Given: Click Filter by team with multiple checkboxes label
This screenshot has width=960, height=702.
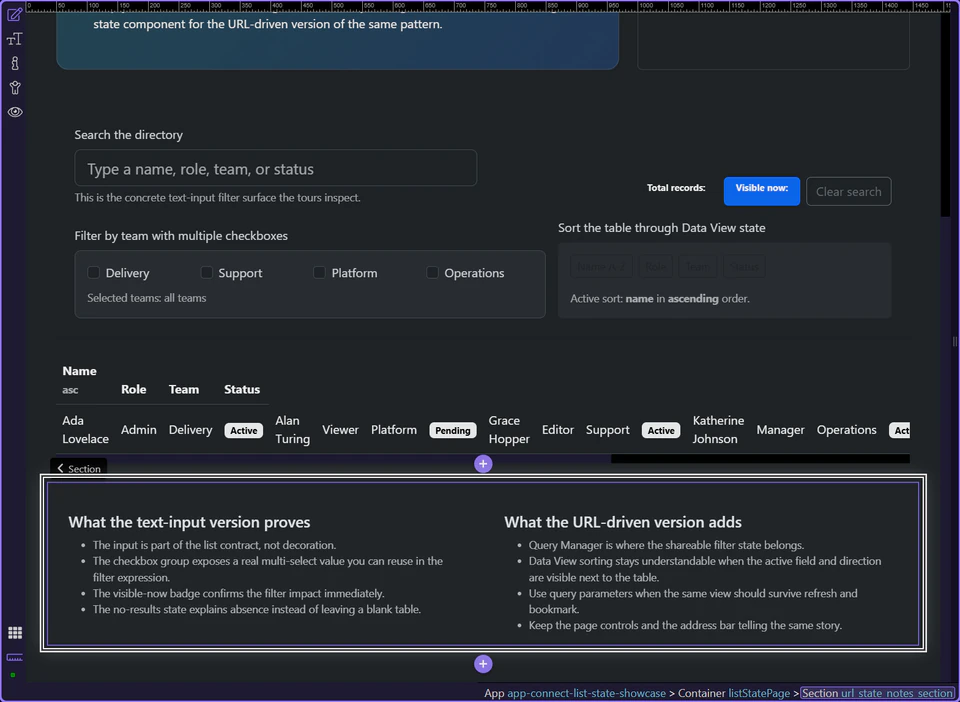Looking at the screenshot, I should coord(181,236).
